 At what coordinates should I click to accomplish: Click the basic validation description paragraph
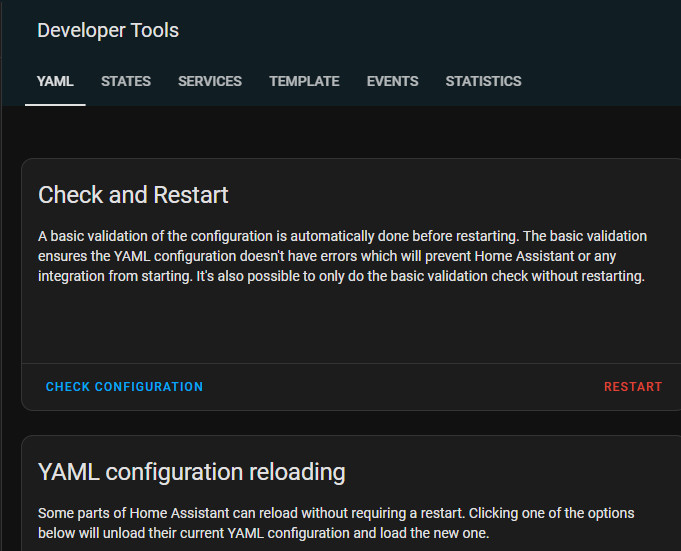[340, 256]
